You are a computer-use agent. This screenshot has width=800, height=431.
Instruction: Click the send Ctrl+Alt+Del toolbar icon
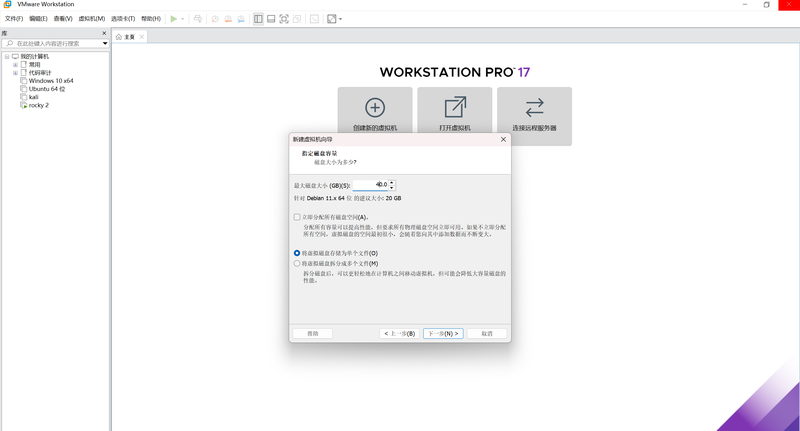coord(198,19)
